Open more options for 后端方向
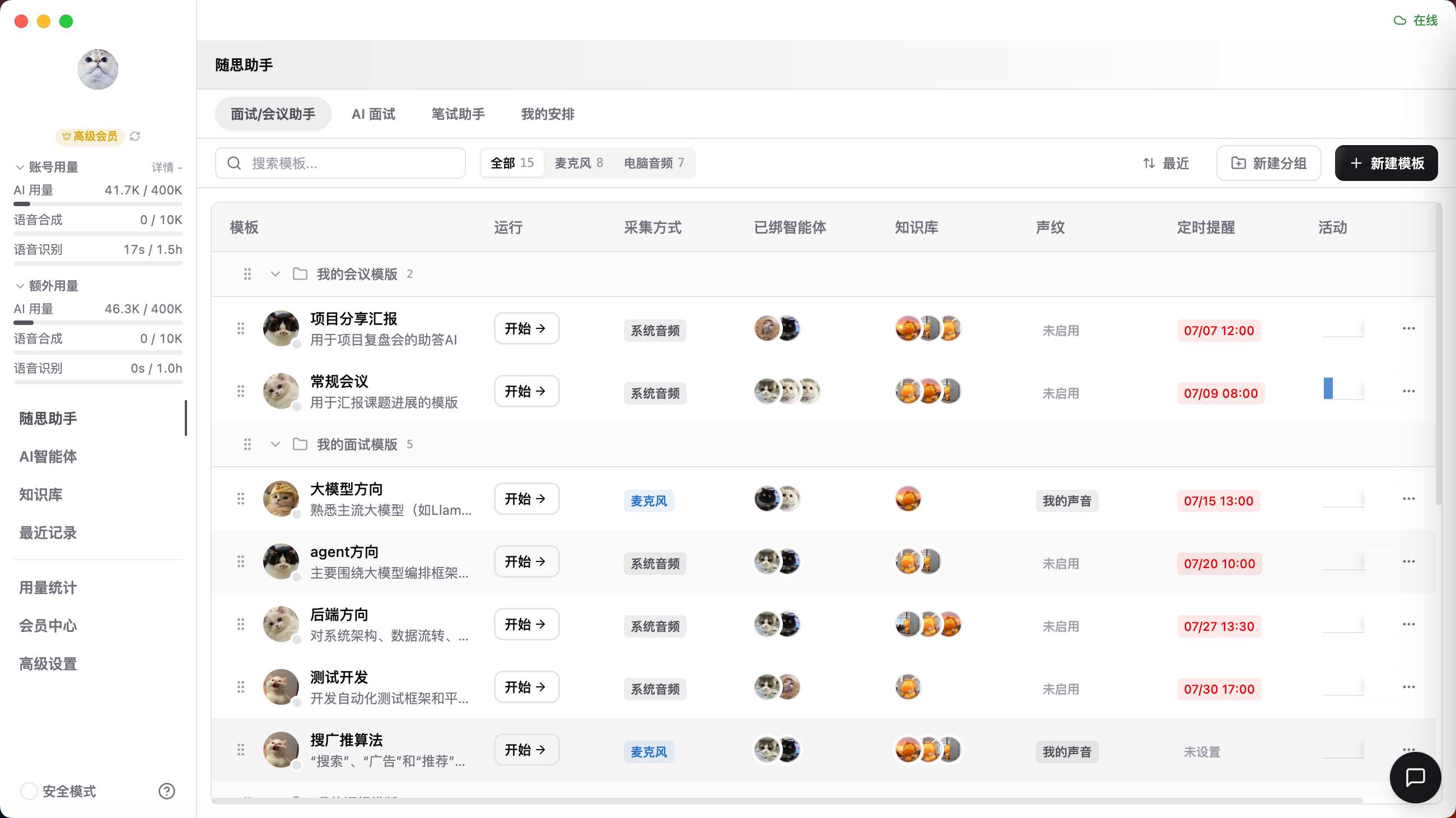The width and height of the screenshot is (1456, 818). click(x=1408, y=624)
